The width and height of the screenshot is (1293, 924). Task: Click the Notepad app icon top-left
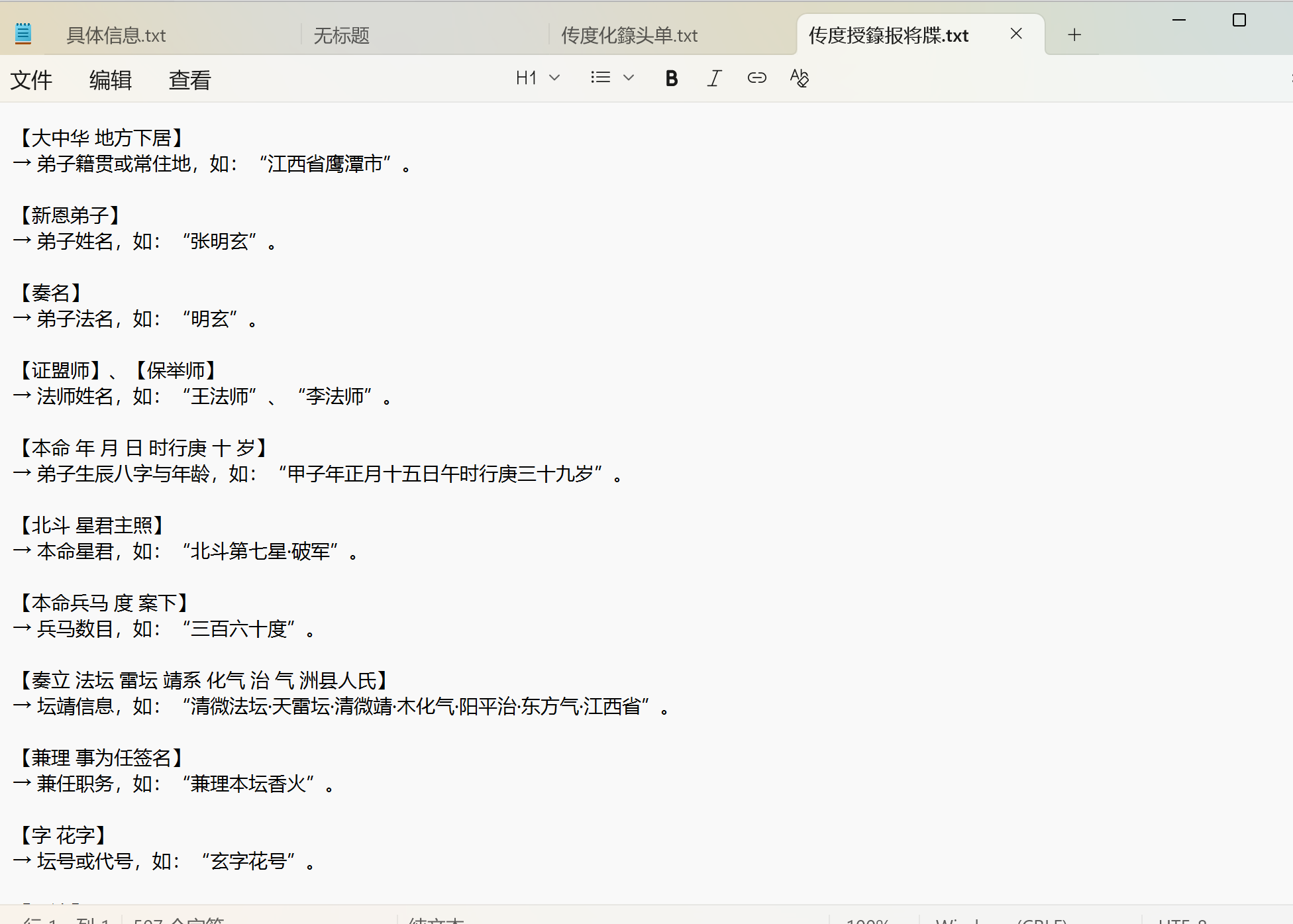click(23, 31)
